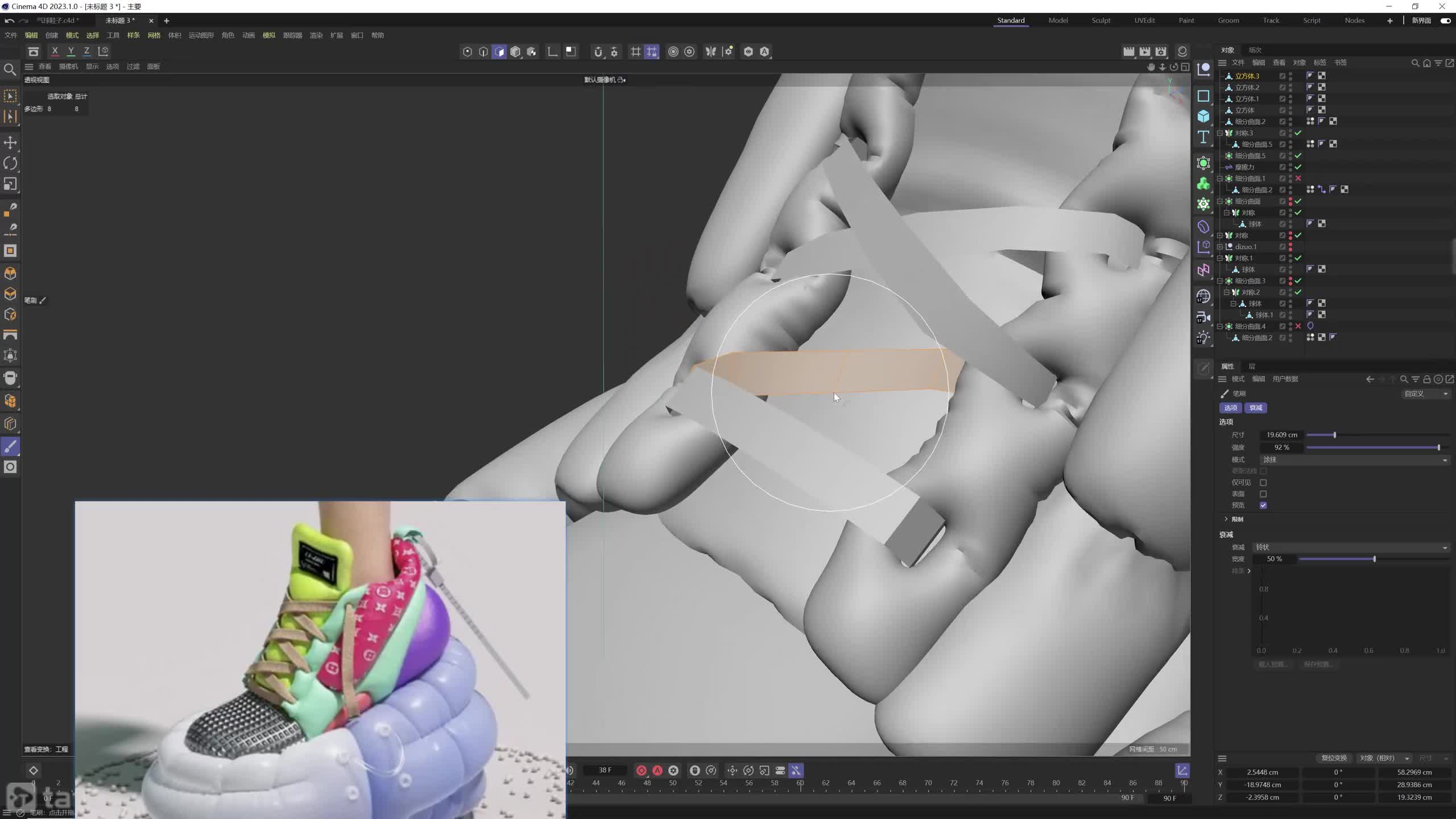Click the Record Active Objects button

[642, 771]
